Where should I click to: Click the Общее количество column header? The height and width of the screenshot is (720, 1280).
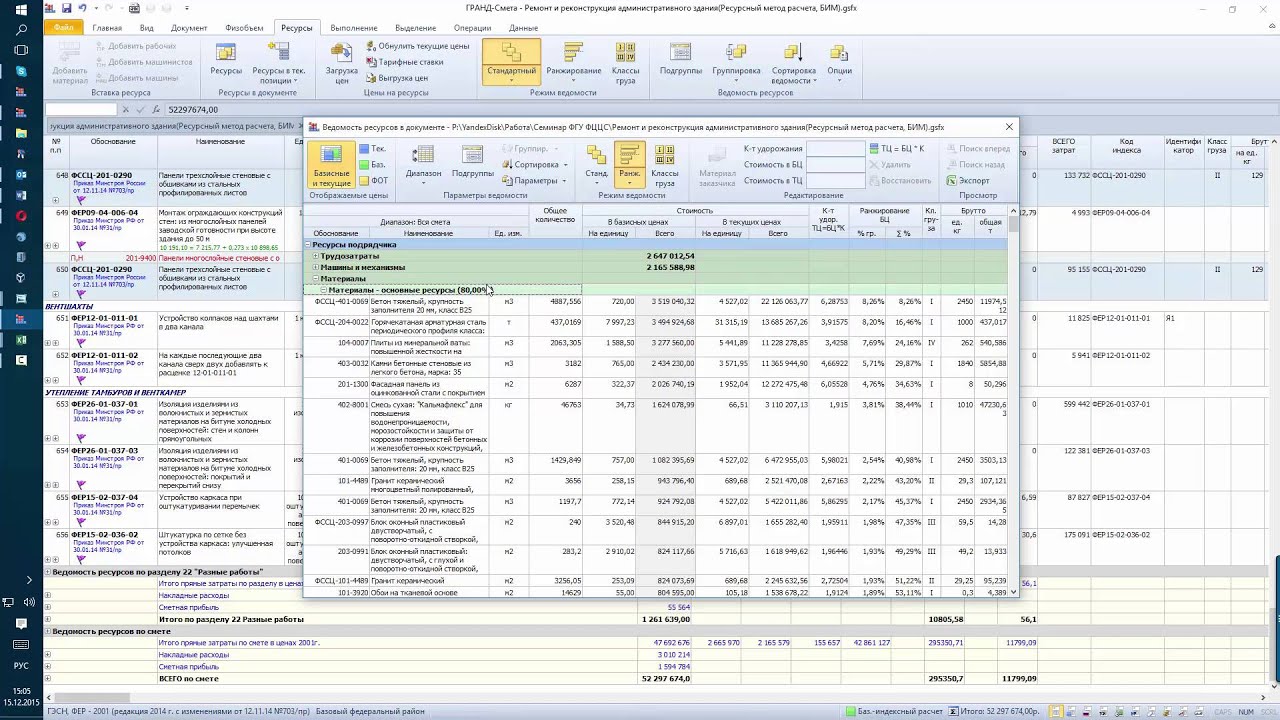click(x=555, y=216)
